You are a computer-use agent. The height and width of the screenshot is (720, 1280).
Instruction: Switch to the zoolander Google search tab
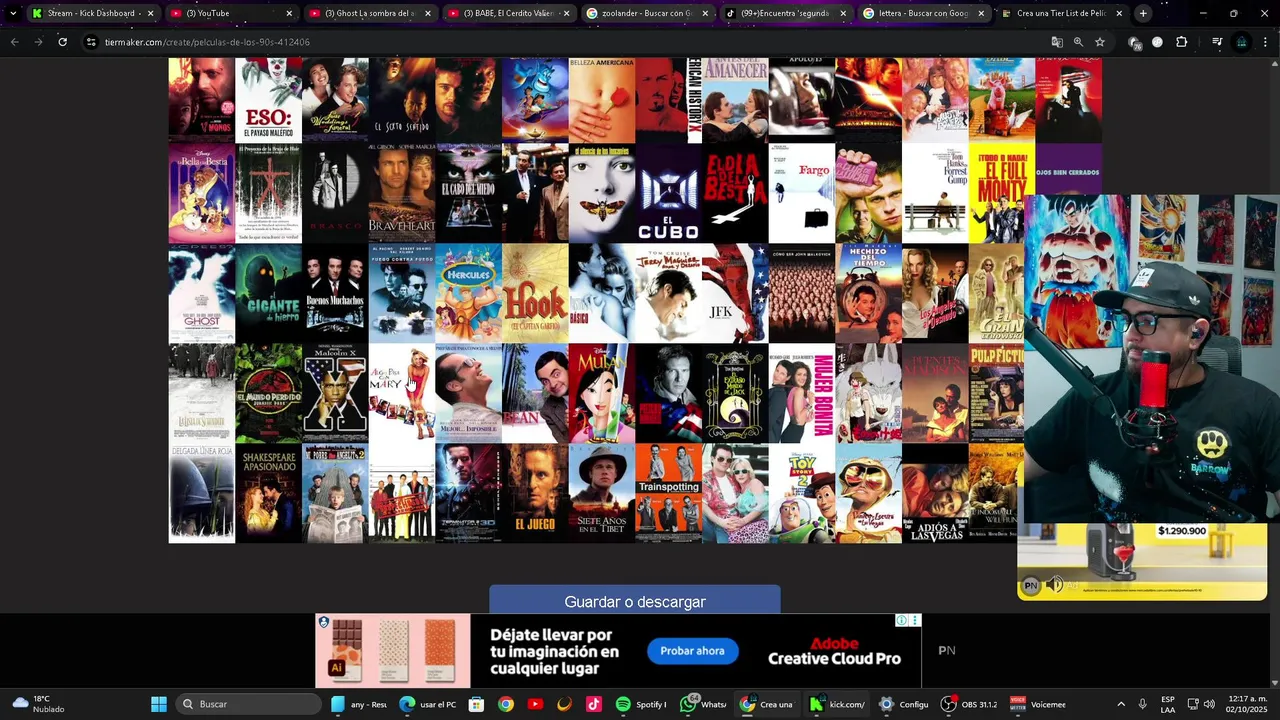pos(648,13)
